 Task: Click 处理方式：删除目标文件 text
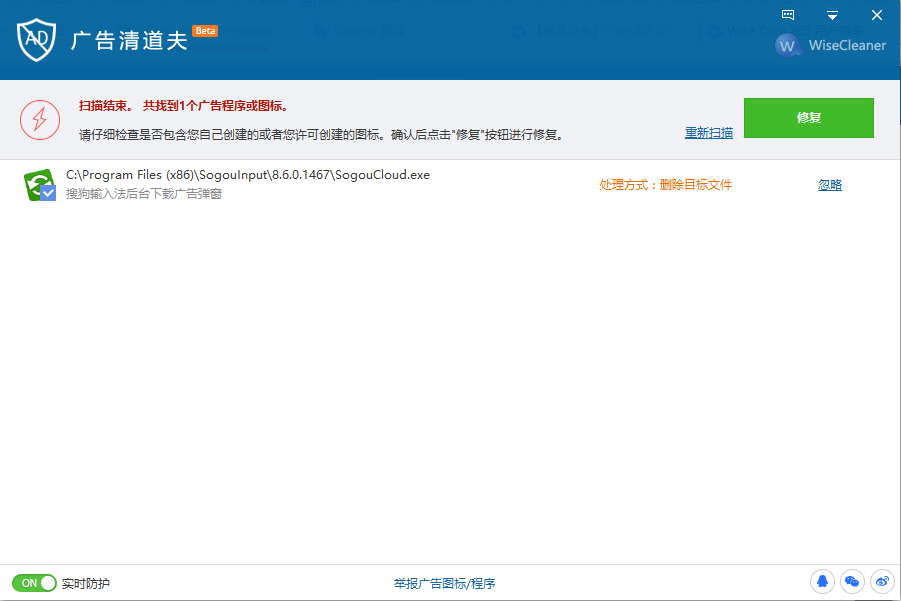point(666,185)
